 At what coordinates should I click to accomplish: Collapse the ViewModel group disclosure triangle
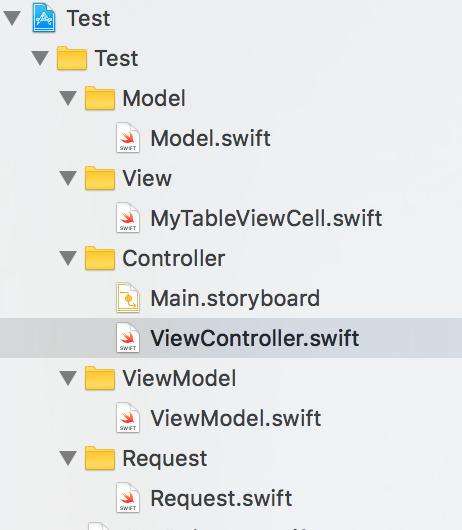coord(68,378)
